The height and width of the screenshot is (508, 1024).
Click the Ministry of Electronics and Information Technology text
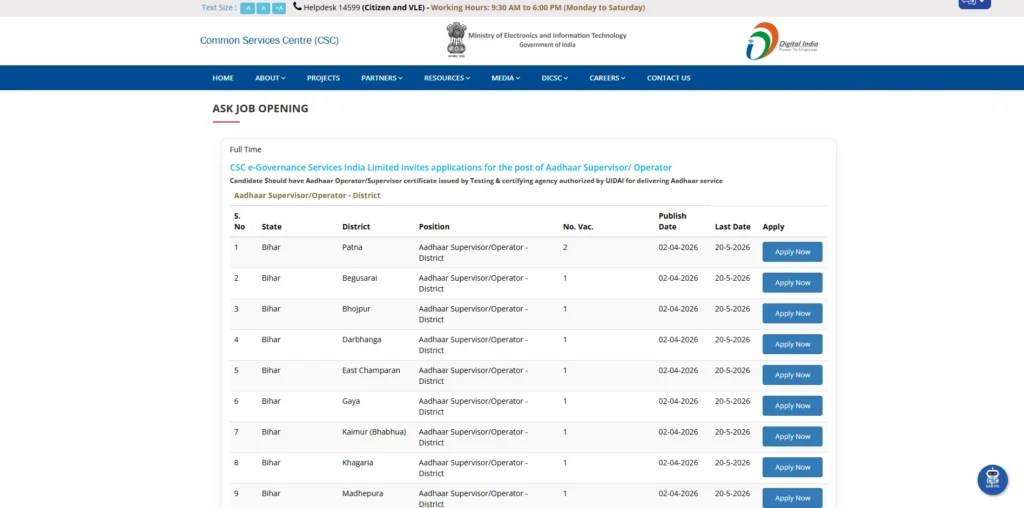pos(547,35)
